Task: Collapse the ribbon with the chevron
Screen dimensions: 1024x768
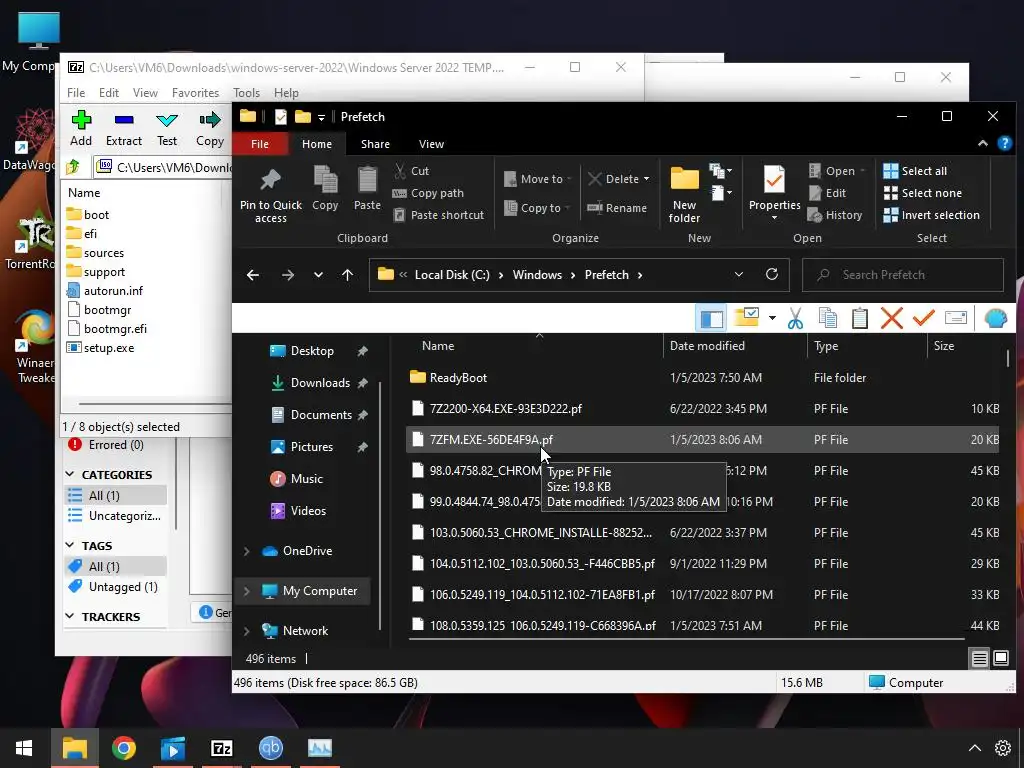Action: click(982, 144)
